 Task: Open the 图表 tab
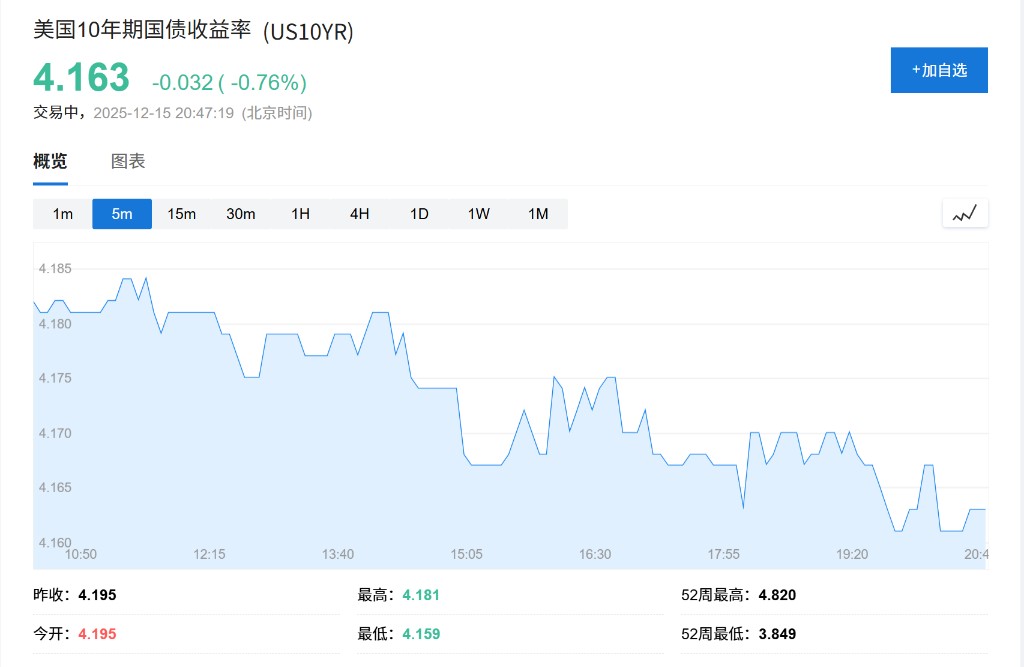pos(128,161)
